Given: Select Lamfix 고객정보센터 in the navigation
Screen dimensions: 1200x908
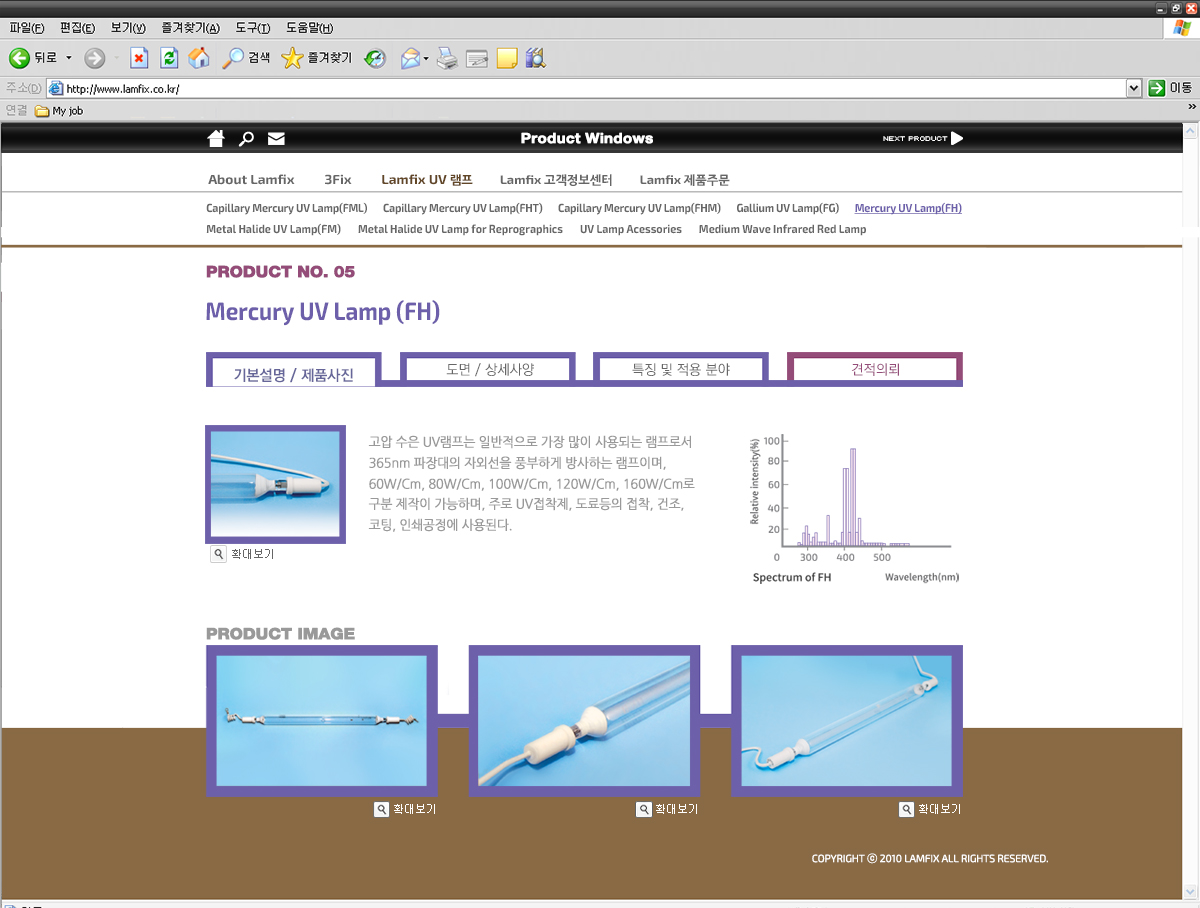Looking at the screenshot, I should point(555,180).
